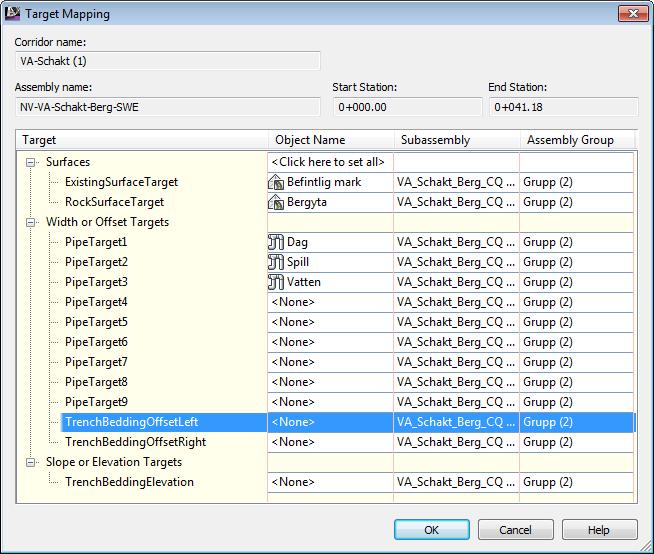Set the <None> object for PipeTarget4
The height and width of the screenshot is (554, 654).
(330, 302)
